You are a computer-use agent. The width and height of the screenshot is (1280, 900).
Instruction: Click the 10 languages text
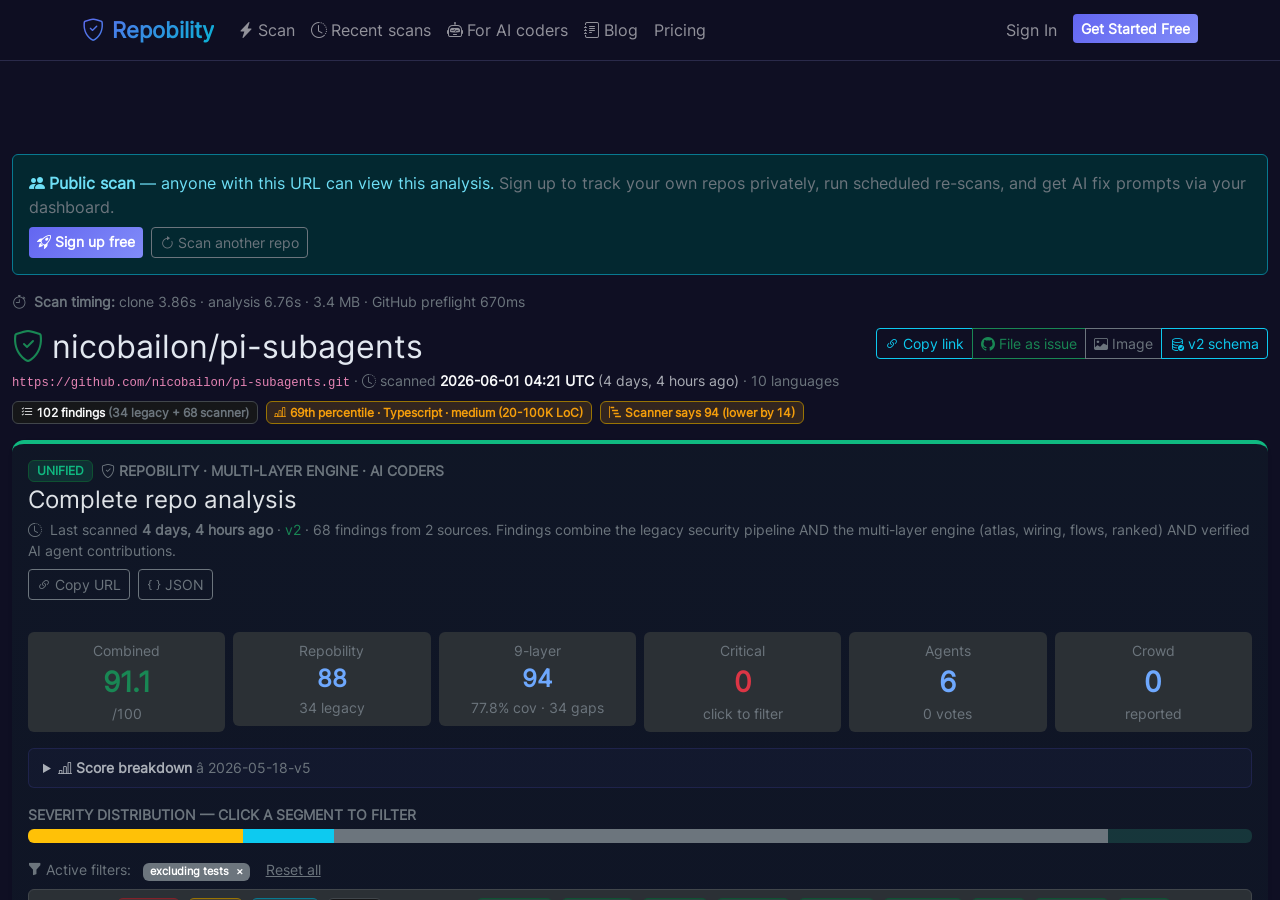tap(795, 381)
